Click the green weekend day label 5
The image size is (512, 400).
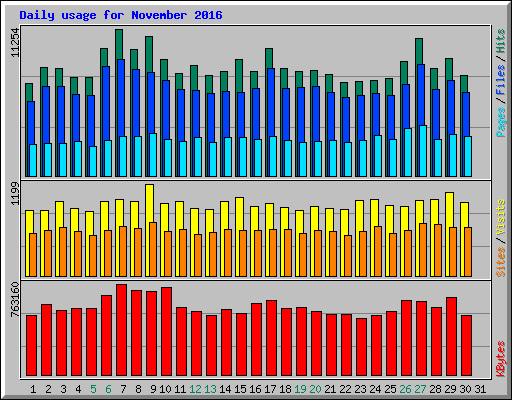pyautogui.click(x=93, y=389)
